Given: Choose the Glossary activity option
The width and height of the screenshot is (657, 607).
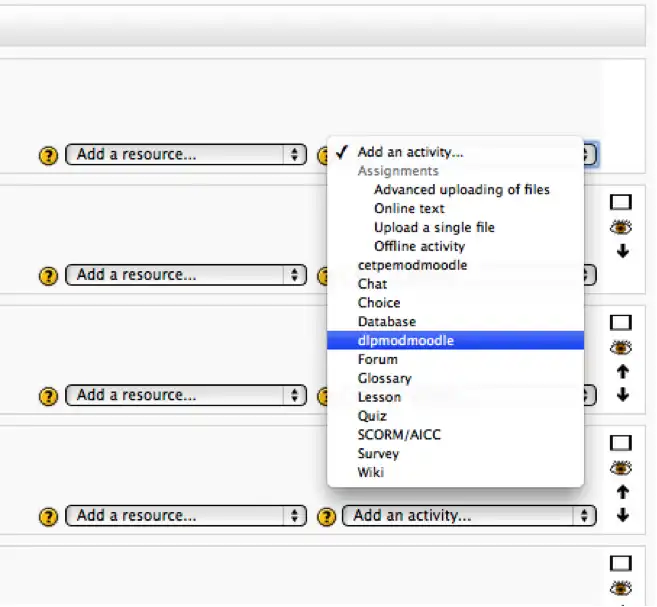Looking at the screenshot, I should [x=384, y=378].
